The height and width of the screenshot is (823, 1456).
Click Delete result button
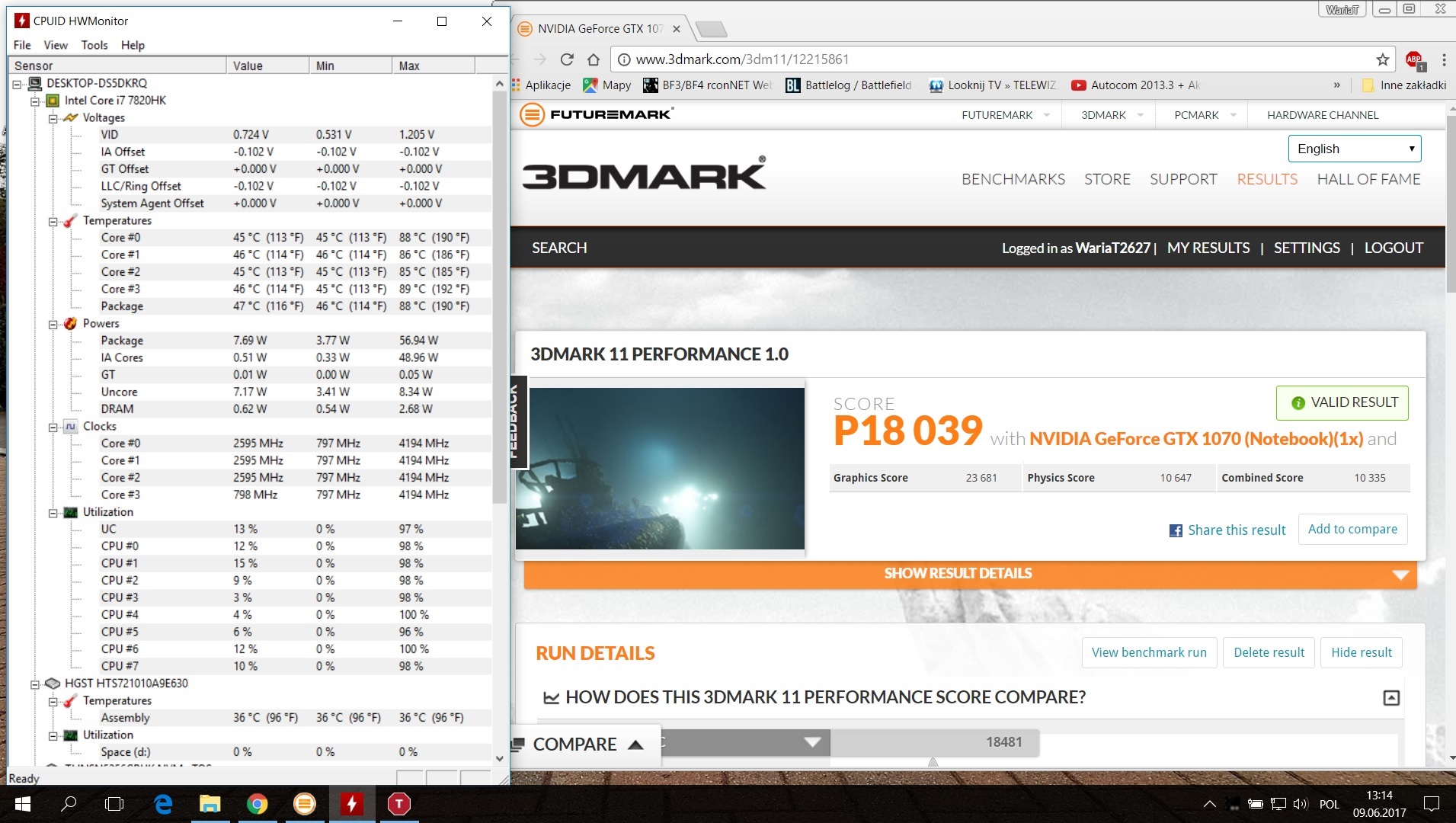(x=1269, y=652)
